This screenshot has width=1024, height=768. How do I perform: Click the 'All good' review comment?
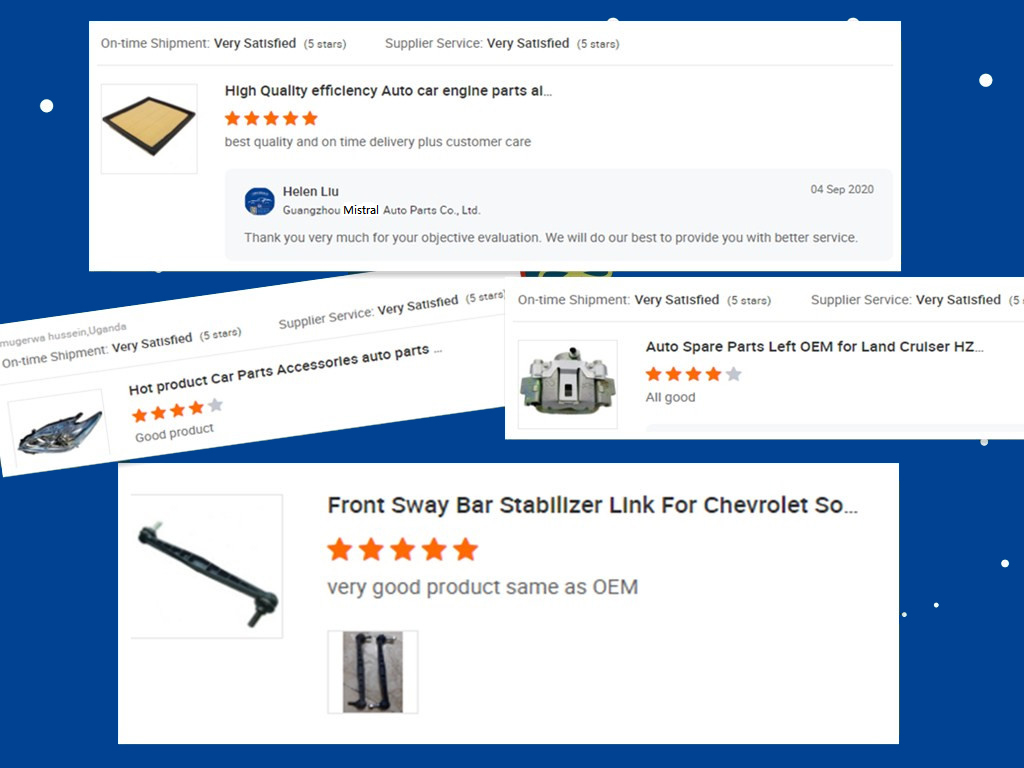coord(670,397)
